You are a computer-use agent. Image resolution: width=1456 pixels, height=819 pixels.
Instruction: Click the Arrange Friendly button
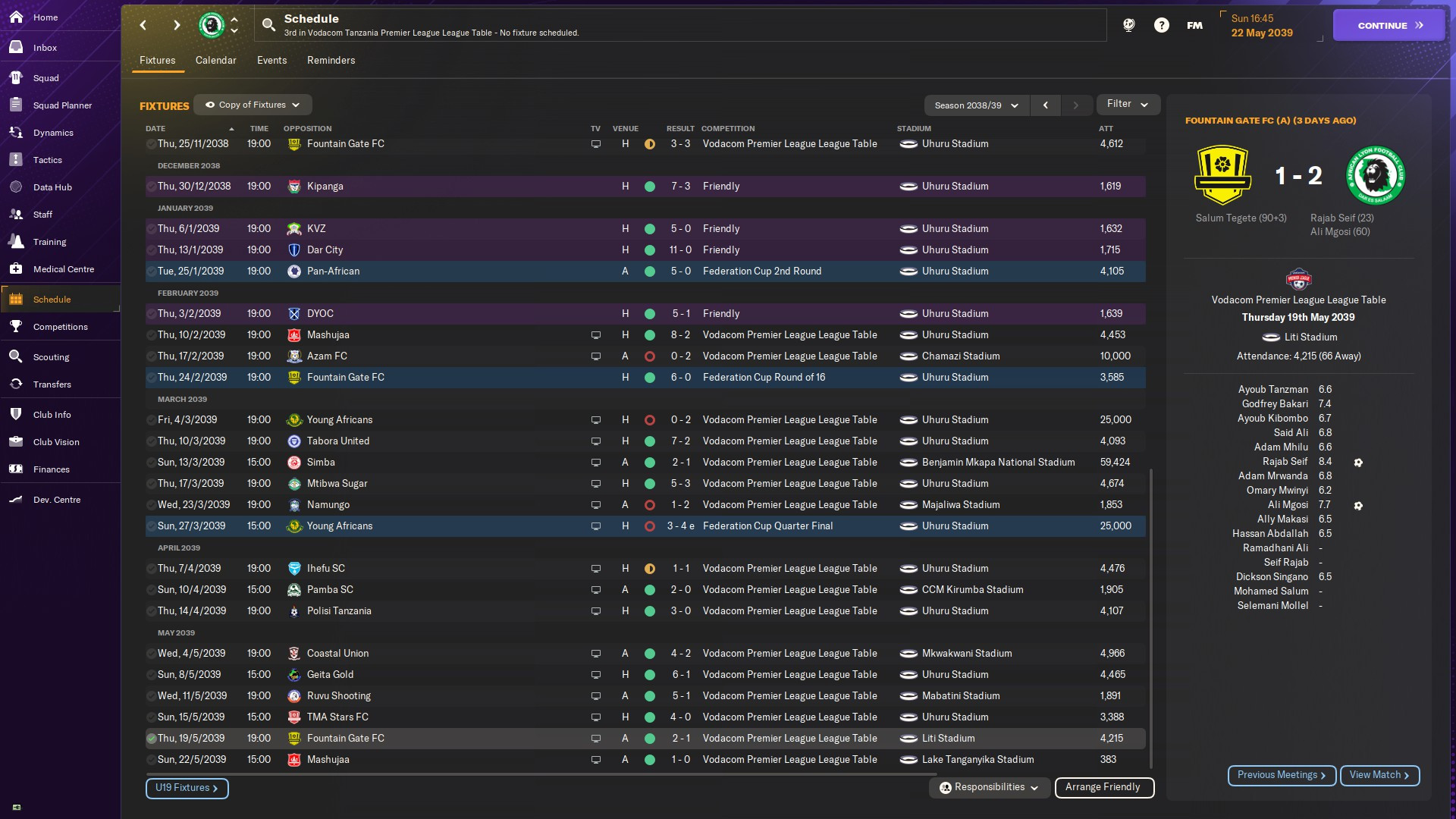click(x=1103, y=787)
